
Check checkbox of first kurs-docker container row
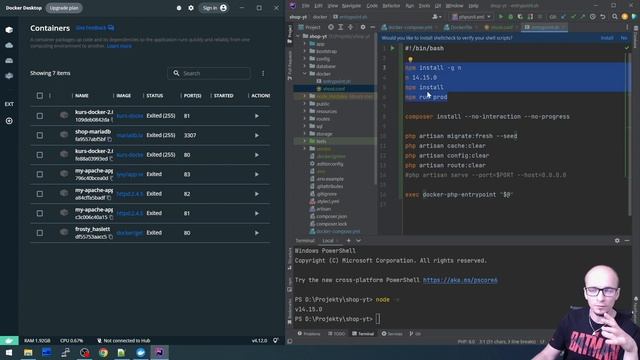(x=40, y=116)
